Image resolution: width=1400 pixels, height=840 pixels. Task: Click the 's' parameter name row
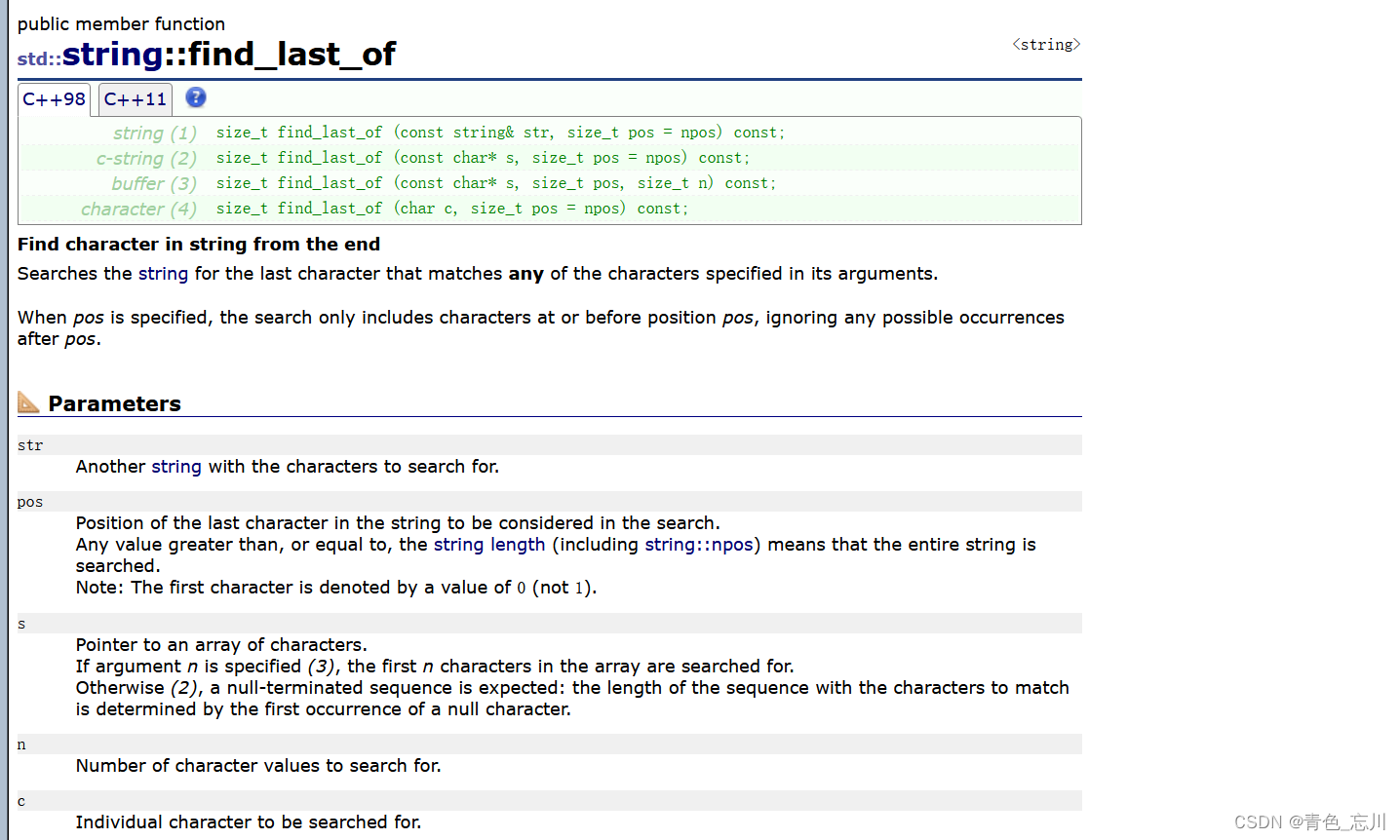(x=550, y=624)
